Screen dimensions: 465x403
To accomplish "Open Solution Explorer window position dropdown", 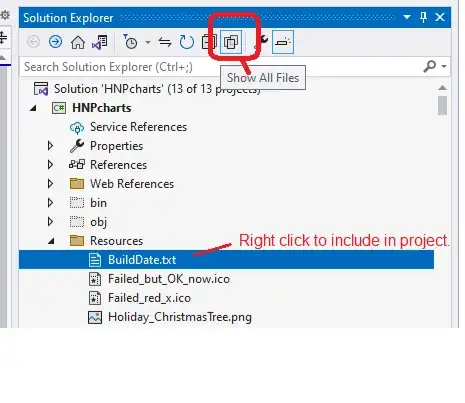I will pyautogui.click(x=407, y=17).
